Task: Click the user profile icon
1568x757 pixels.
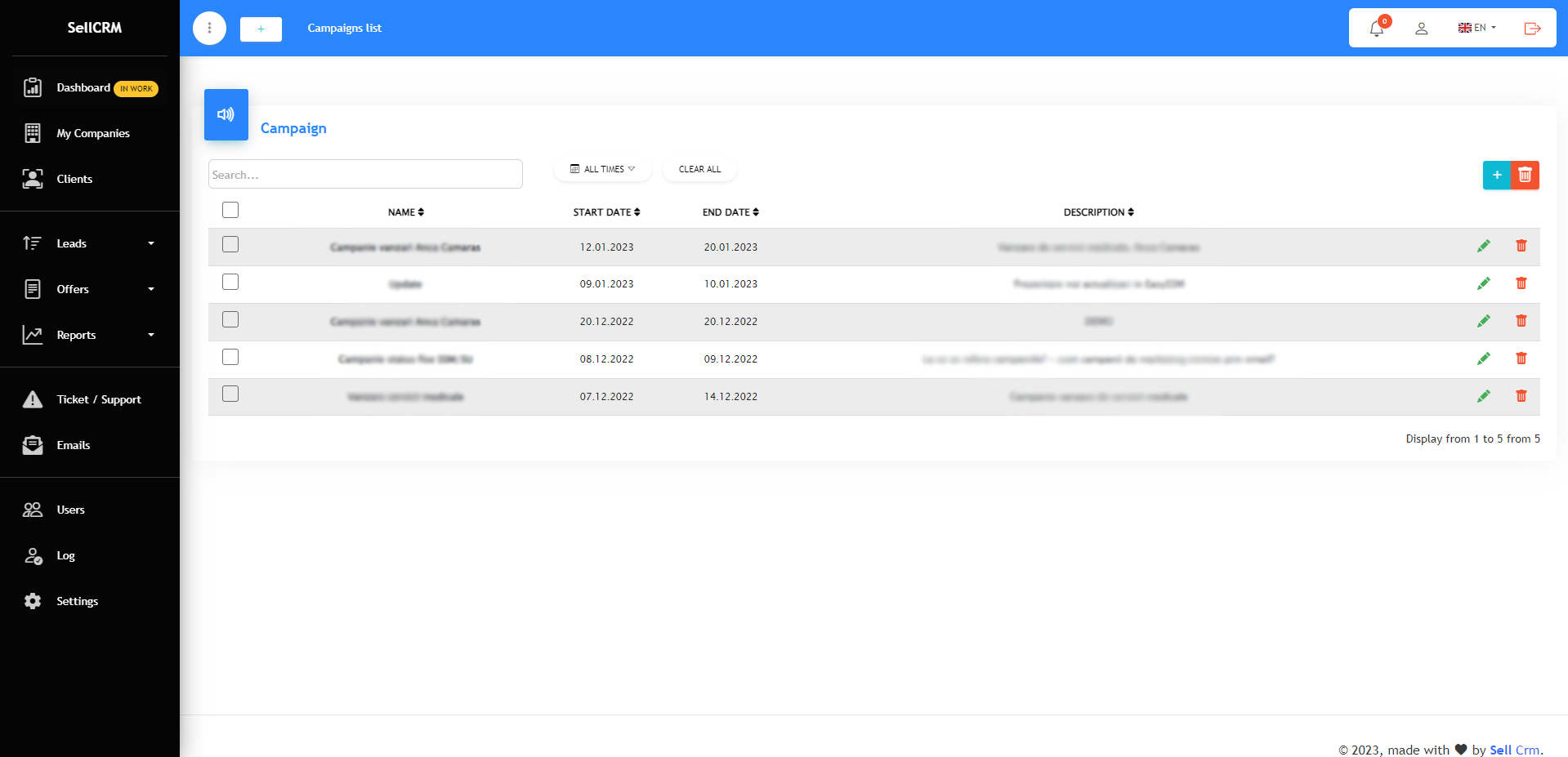Action: tap(1422, 29)
